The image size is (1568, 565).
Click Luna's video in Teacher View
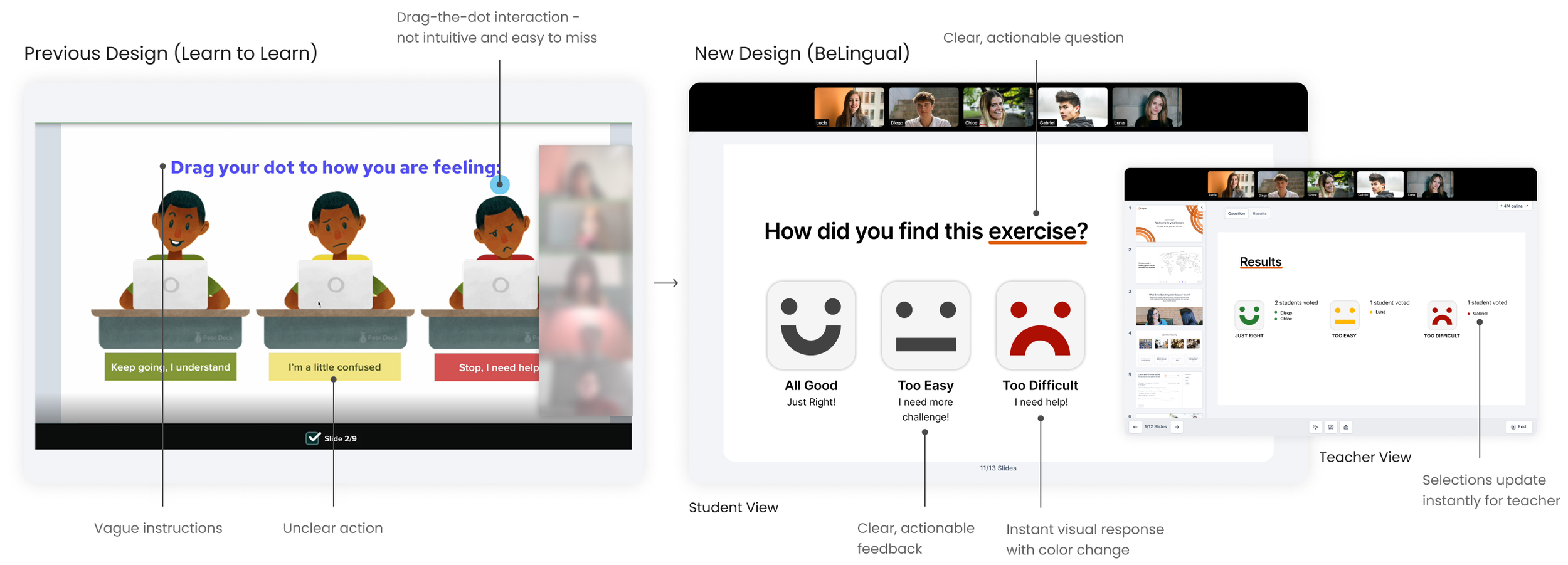[1430, 184]
